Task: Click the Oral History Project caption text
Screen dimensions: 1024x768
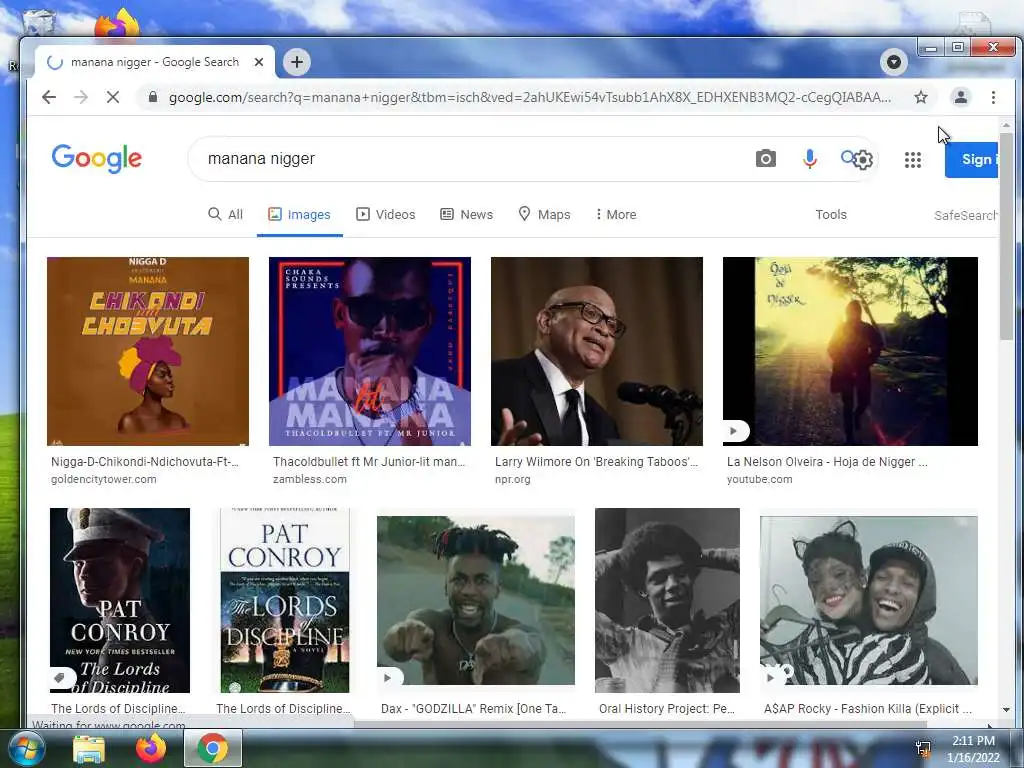Action: click(x=667, y=709)
